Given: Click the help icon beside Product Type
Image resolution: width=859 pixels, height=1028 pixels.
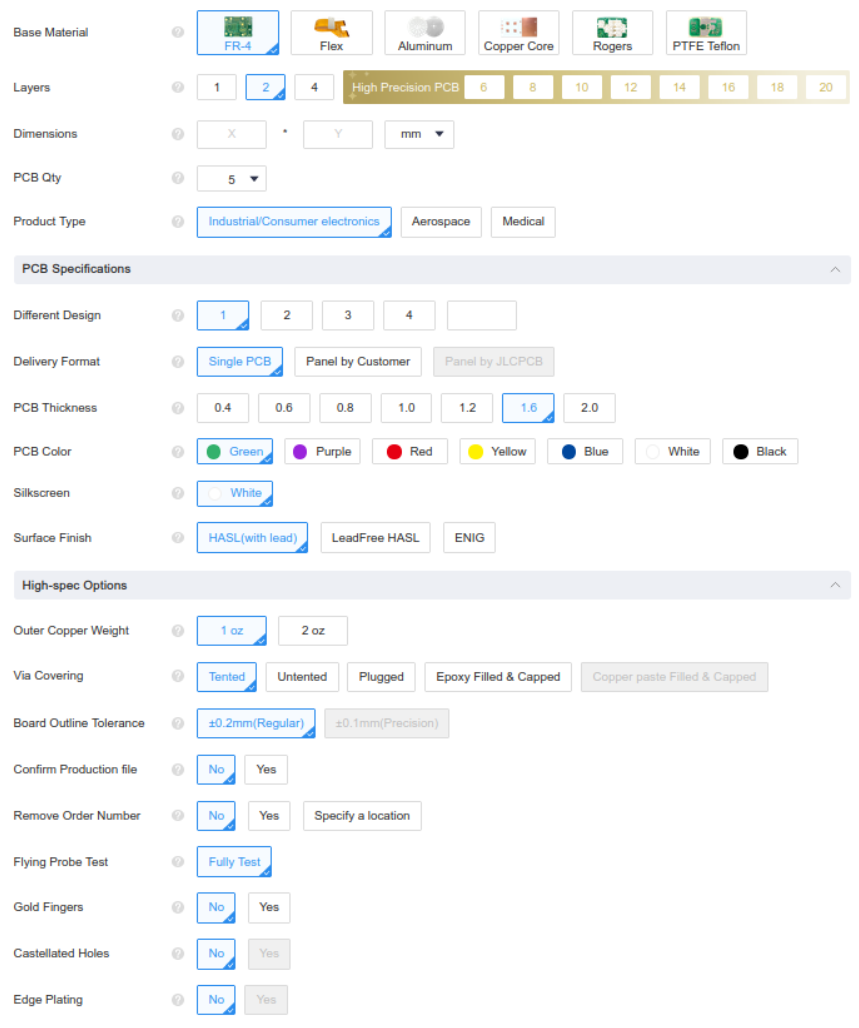Looking at the screenshot, I should coord(178,222).
